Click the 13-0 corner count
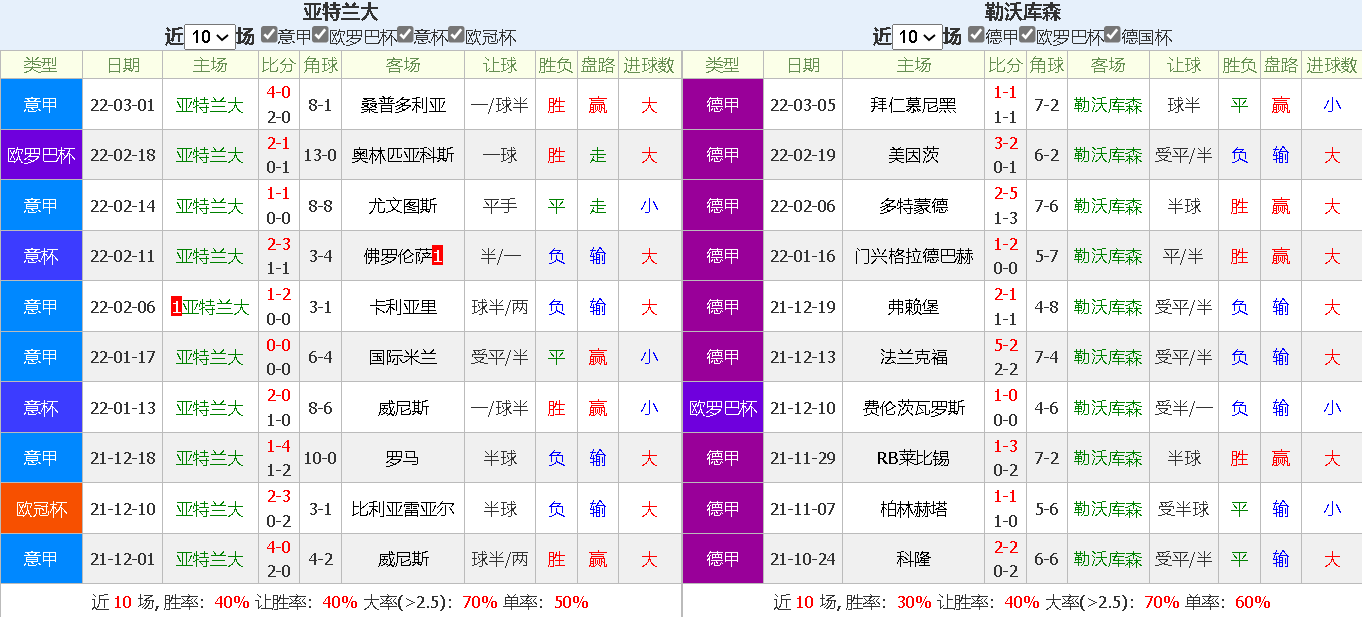This screenshot has height=617, width=1362. pos(321,155)
